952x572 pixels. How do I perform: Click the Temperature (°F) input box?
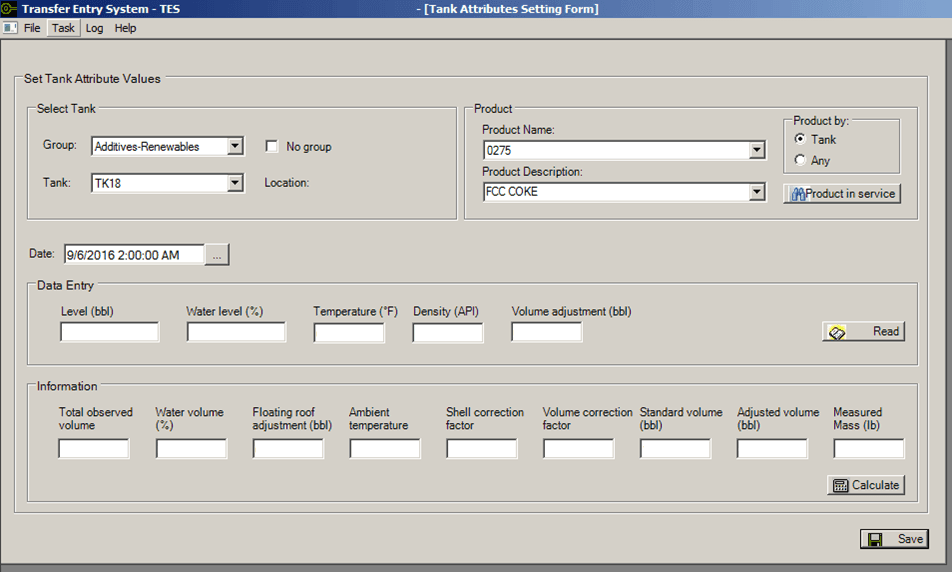349,333
